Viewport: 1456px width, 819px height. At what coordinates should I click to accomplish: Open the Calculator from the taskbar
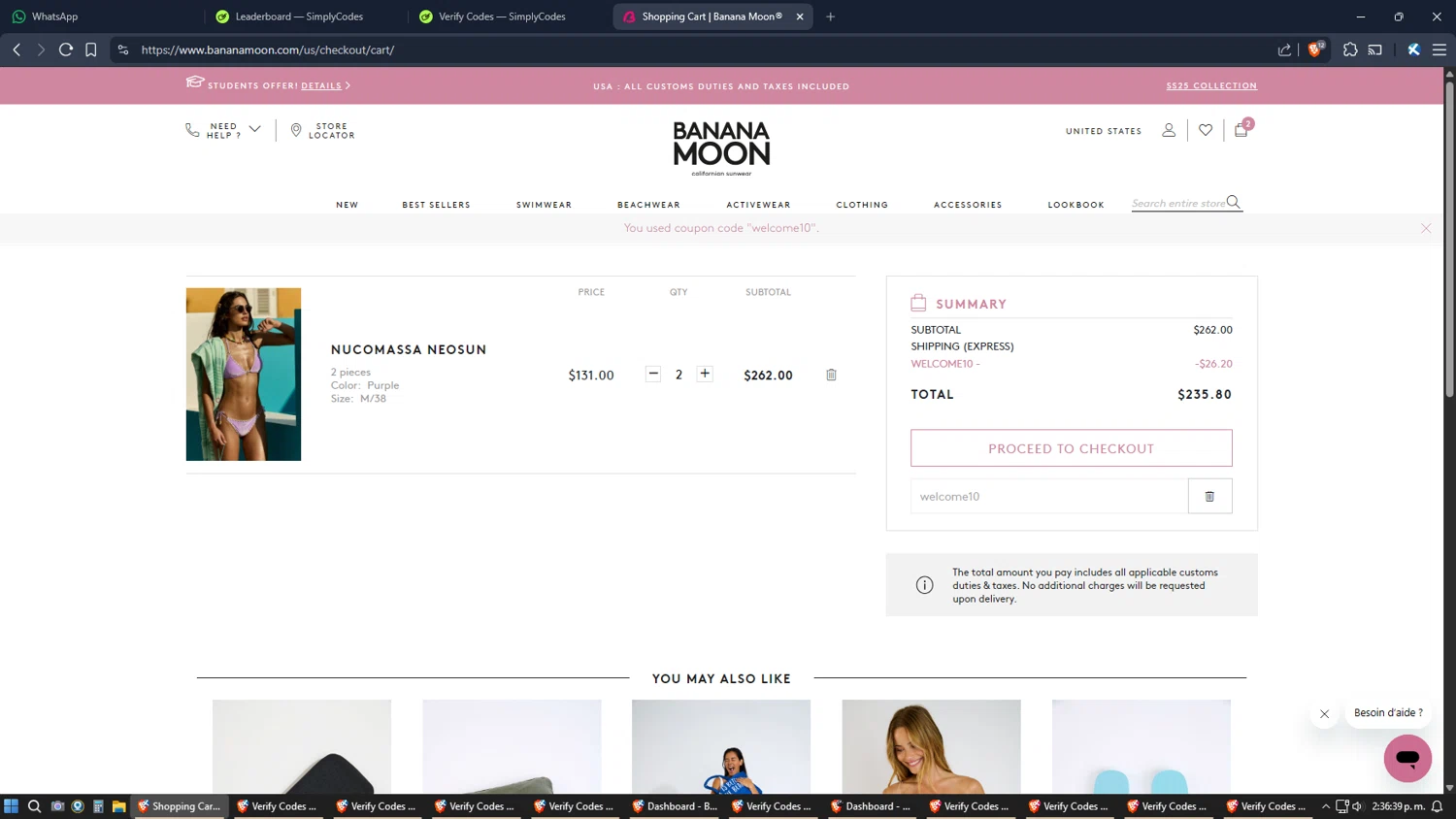click(98, 806)
